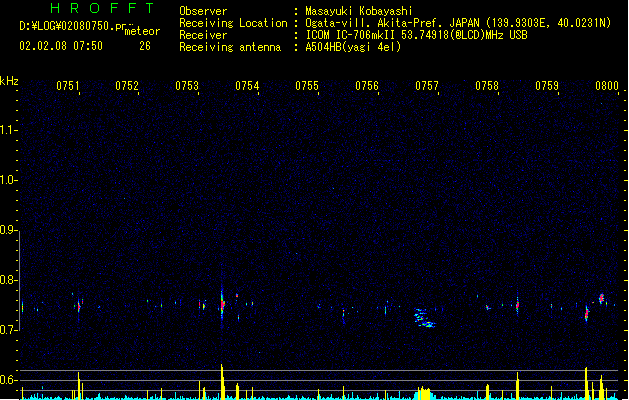Image resolution: width=629 pixels, height=400 pixels.
Task: Click the HROFFT title text
Action: pyautogui.click(x=103, y=8)
